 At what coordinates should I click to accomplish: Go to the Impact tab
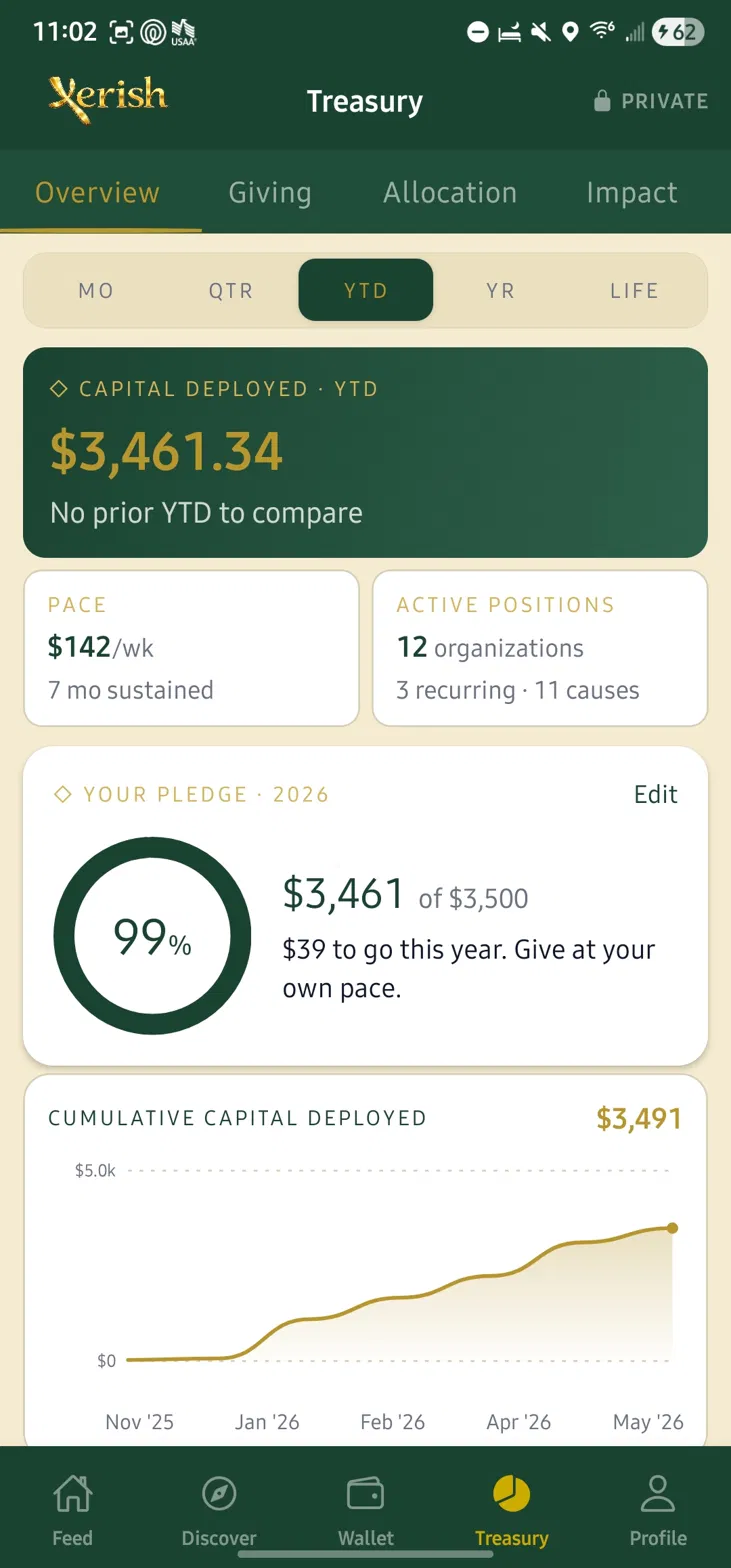(632, 192)
